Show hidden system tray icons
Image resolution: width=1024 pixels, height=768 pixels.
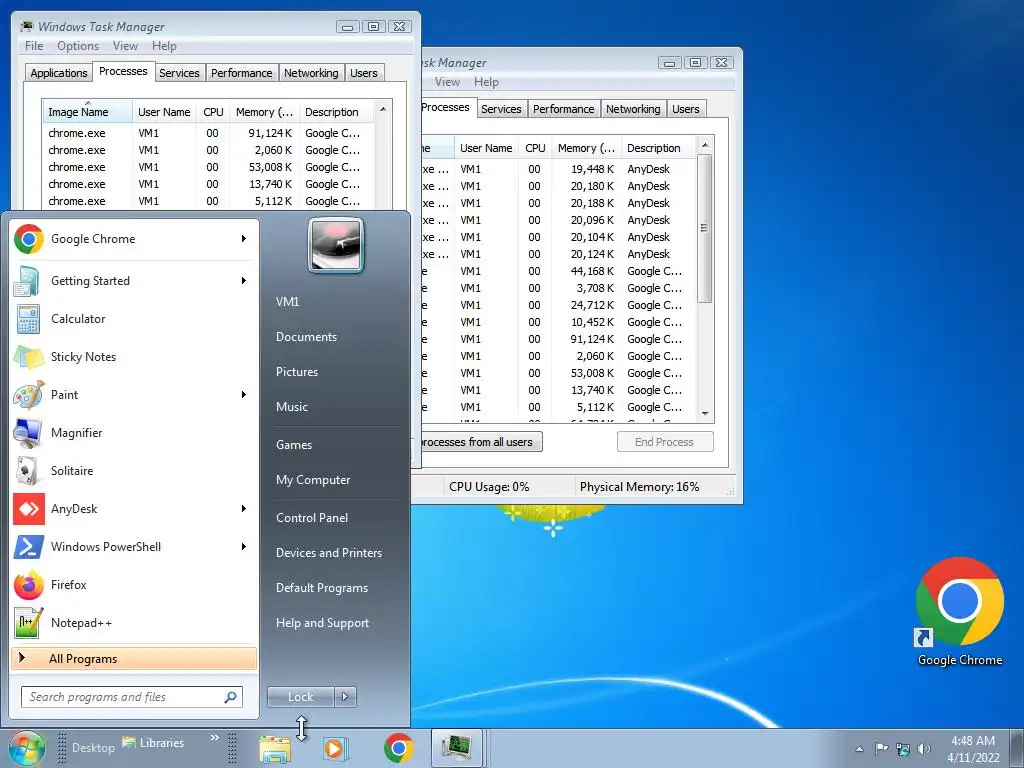click(859, 749)
